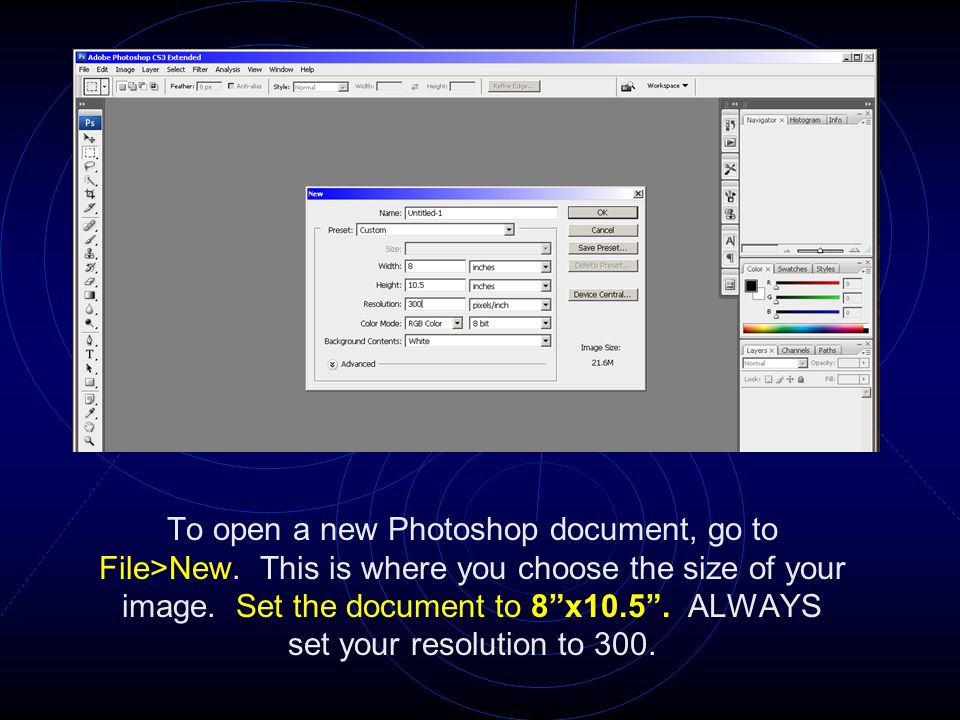
Task: Click the Resolution field showing 300
Action: pyautogui.click(x=435, y=304)
